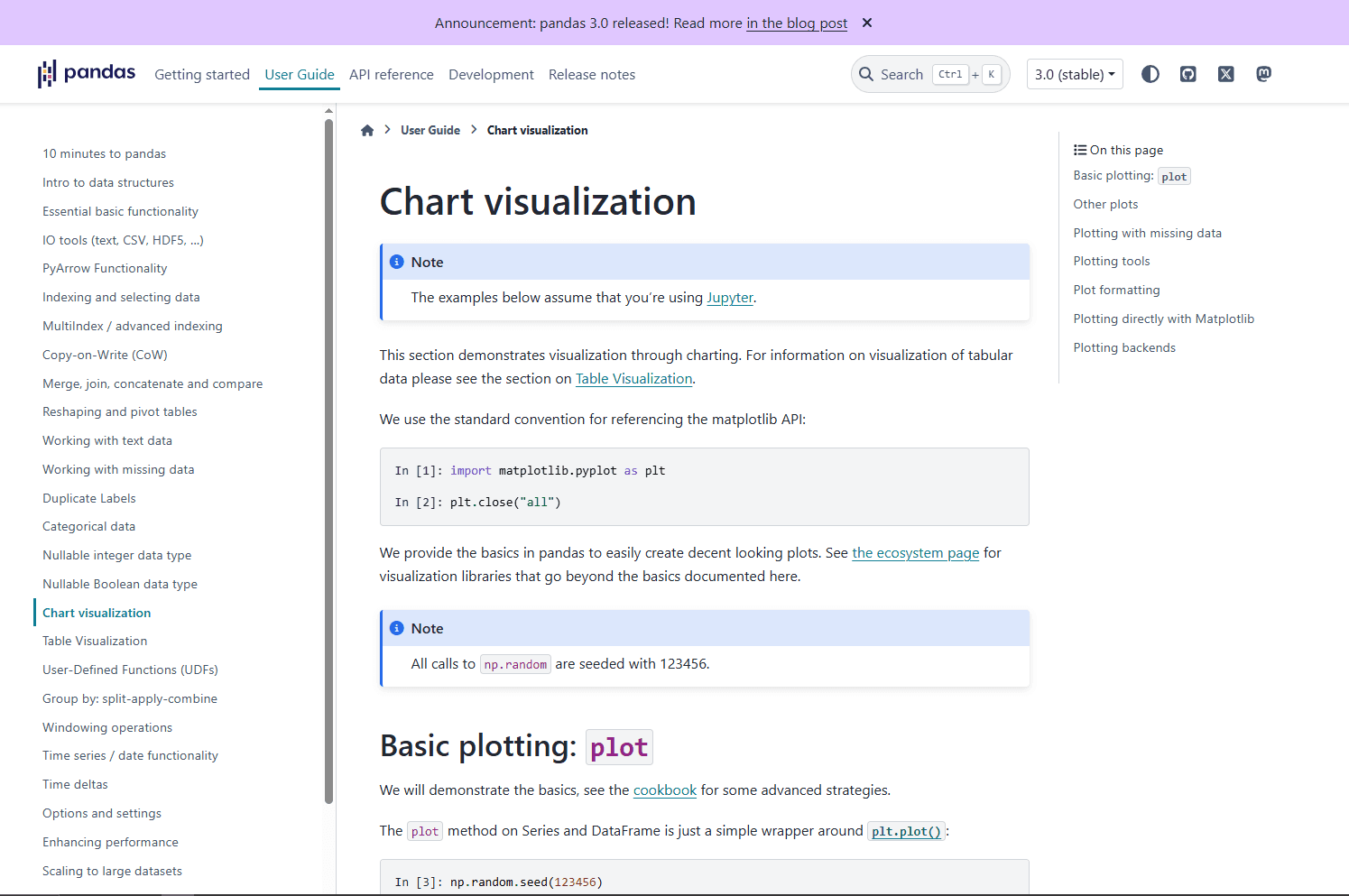Jump to 'Plot formatting' section
This screenshot has height=896, width=1349.
(x=1116, y=290)
